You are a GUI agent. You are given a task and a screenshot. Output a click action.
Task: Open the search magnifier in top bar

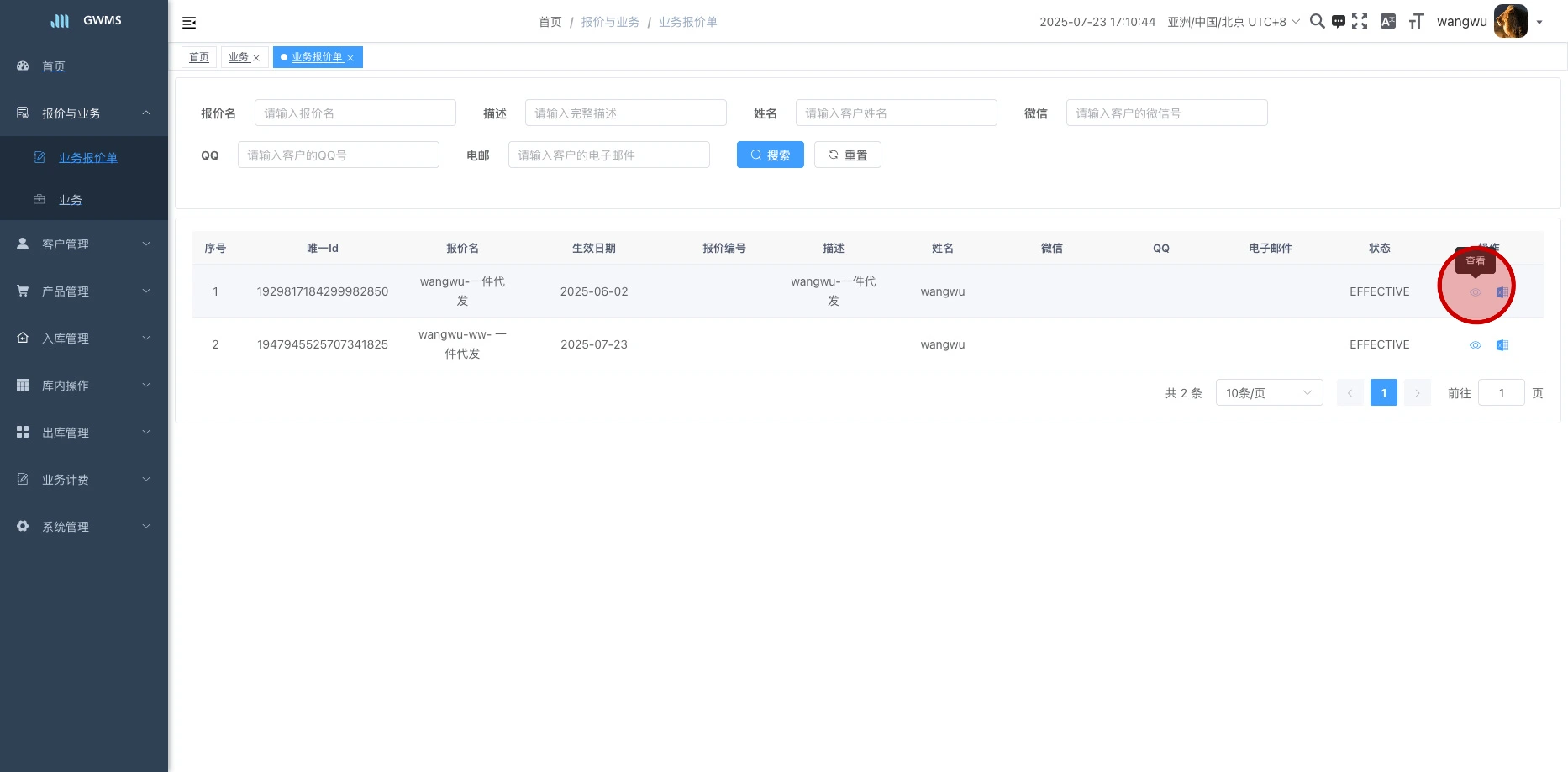tap(1317, 22)
